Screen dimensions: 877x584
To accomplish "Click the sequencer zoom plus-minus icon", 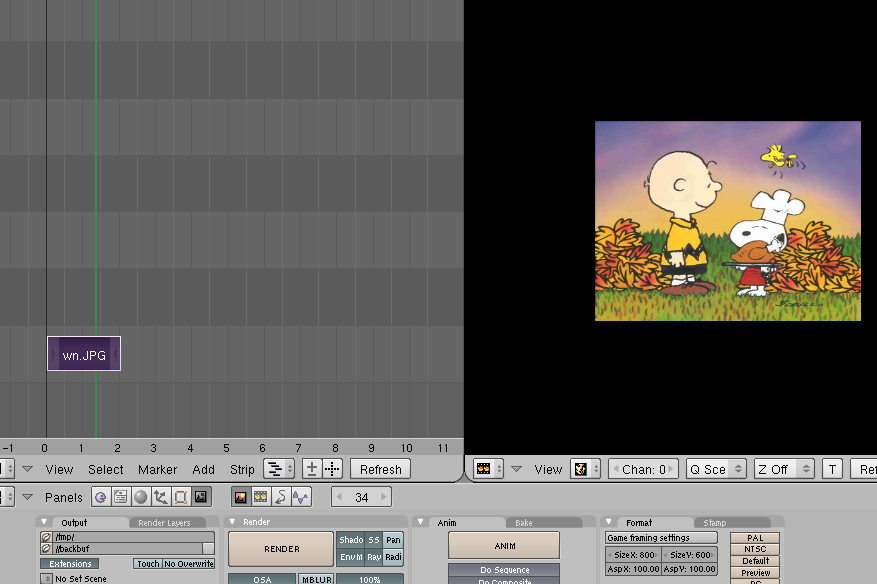I will pos(312,469).
